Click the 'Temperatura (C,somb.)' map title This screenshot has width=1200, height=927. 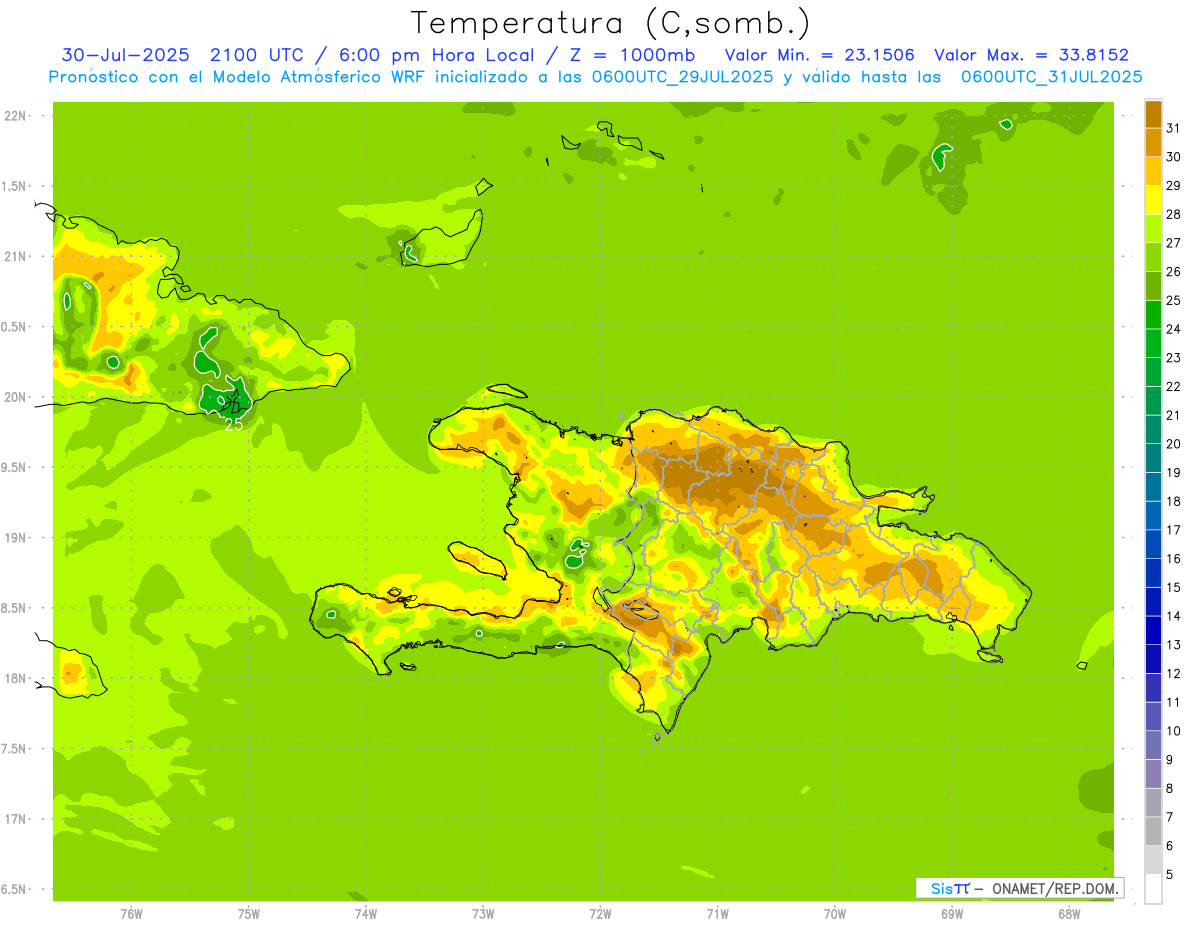tap(611, 23)
